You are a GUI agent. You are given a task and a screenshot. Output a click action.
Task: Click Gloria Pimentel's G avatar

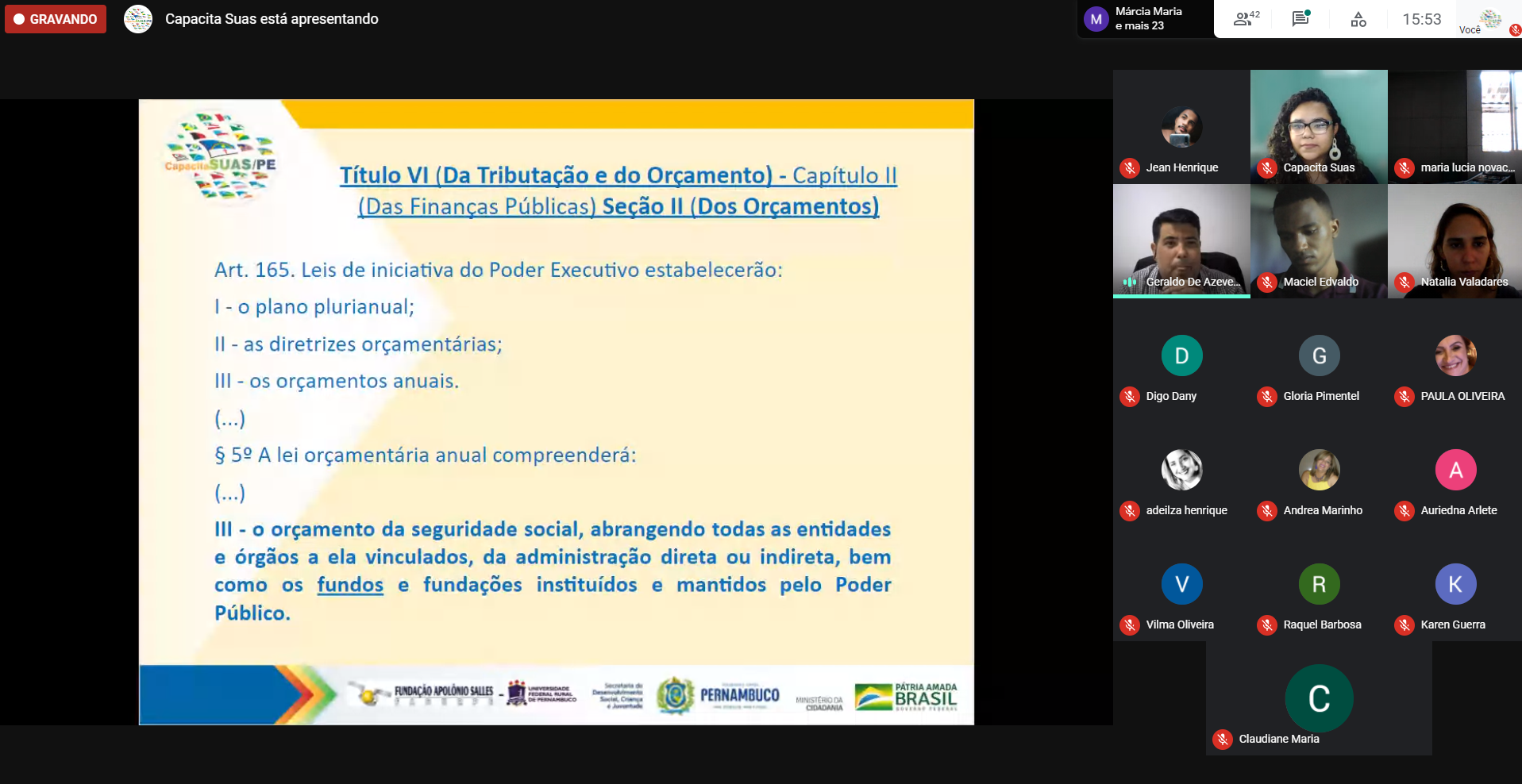pos(1319,355)
